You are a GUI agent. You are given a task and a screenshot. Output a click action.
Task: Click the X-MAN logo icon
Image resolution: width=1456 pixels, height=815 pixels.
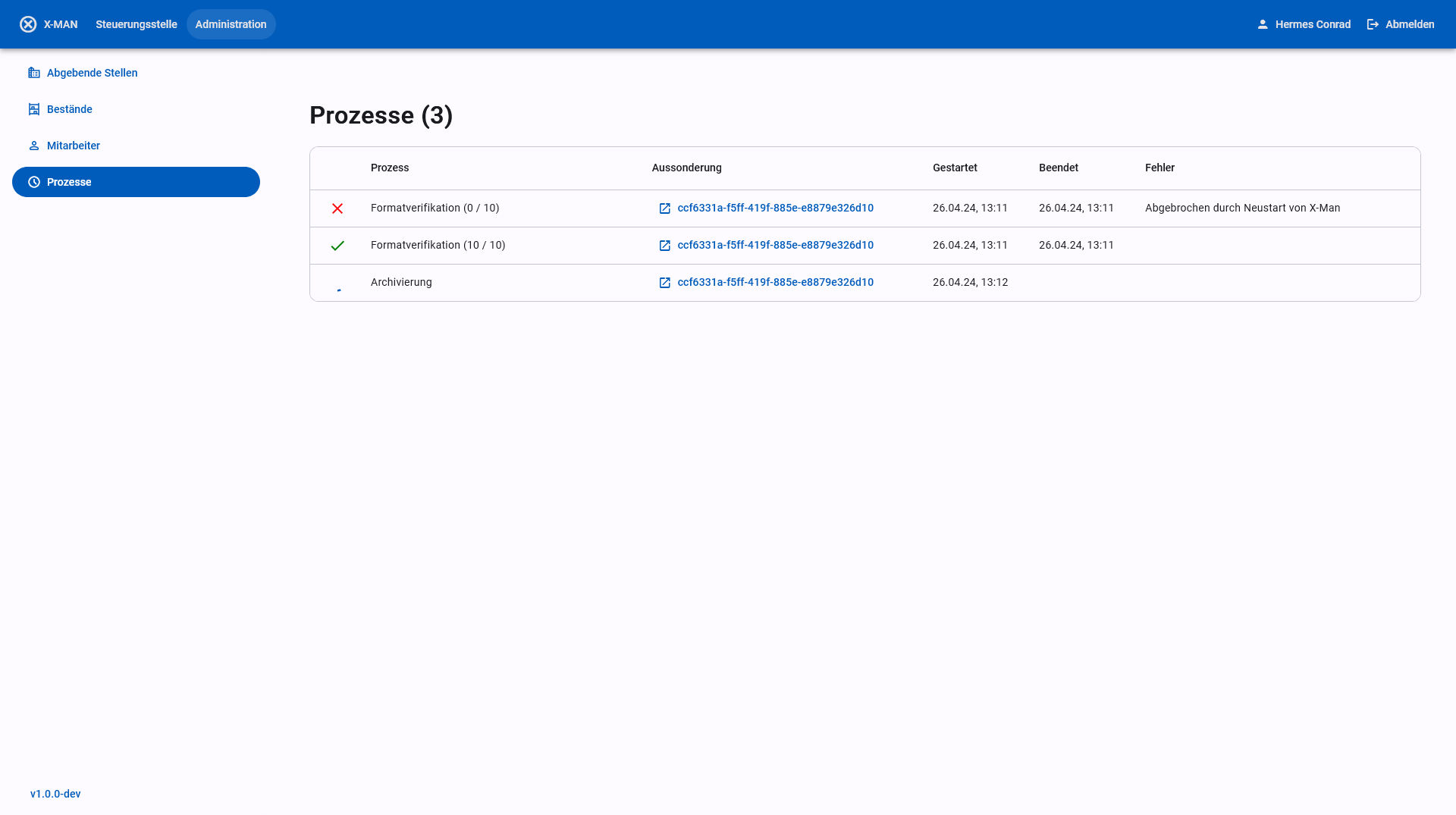pos(28,24)
